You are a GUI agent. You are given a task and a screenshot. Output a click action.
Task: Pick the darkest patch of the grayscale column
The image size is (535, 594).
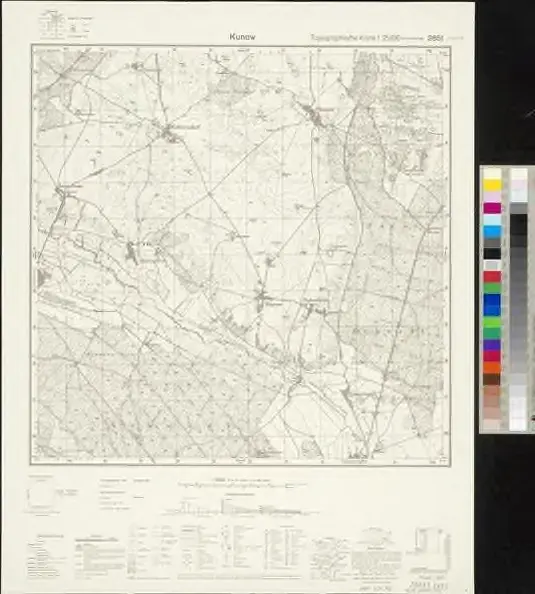coord(518,225)
